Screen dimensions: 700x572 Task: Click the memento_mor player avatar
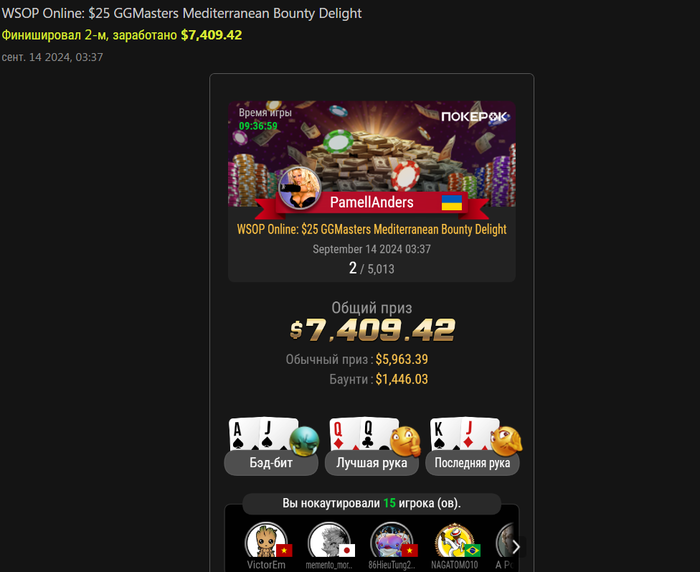329,542
